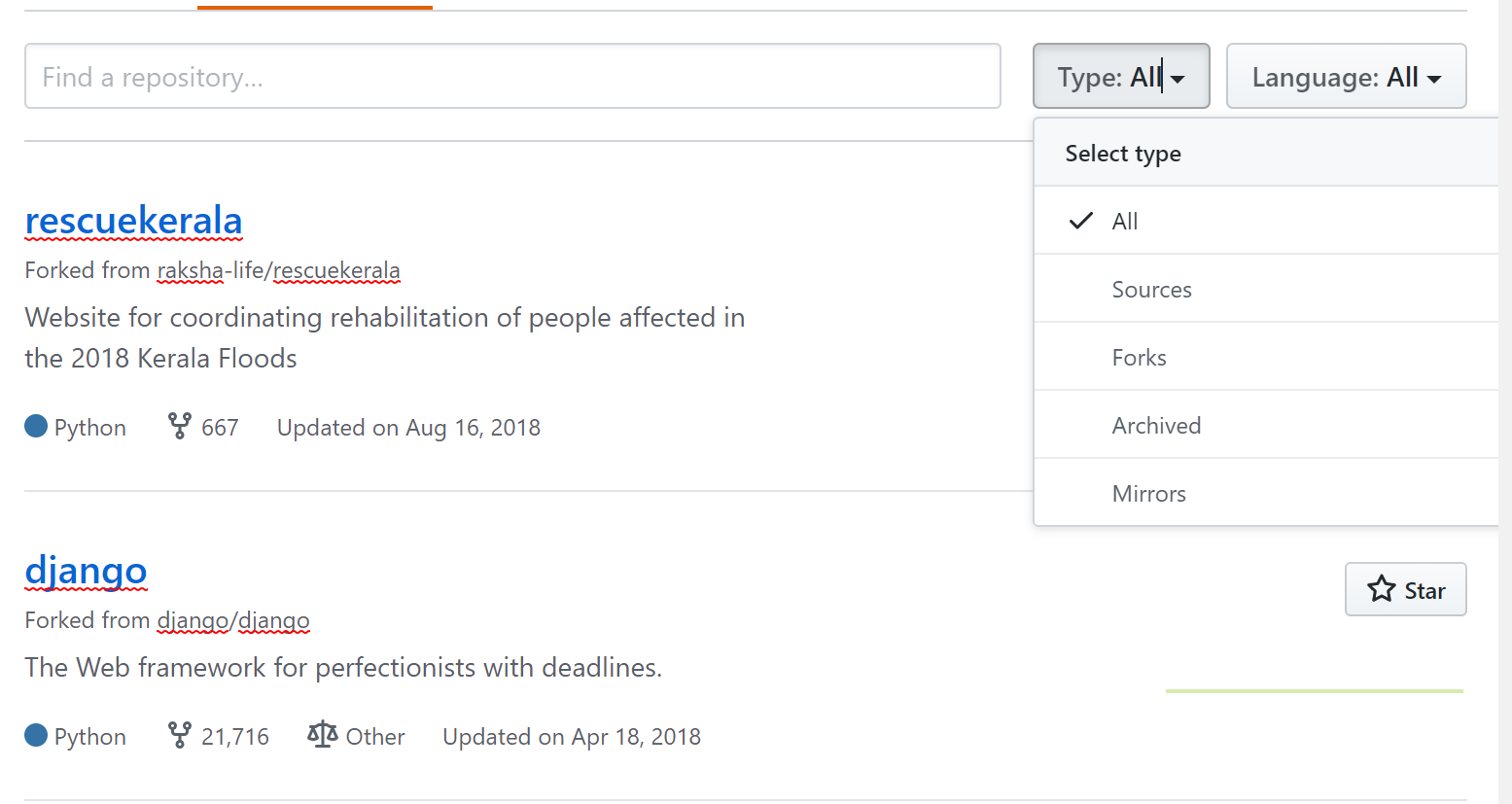Filter repositories by Forks type
Screen dimensions: 1512x804
(x=1139, y=358)
